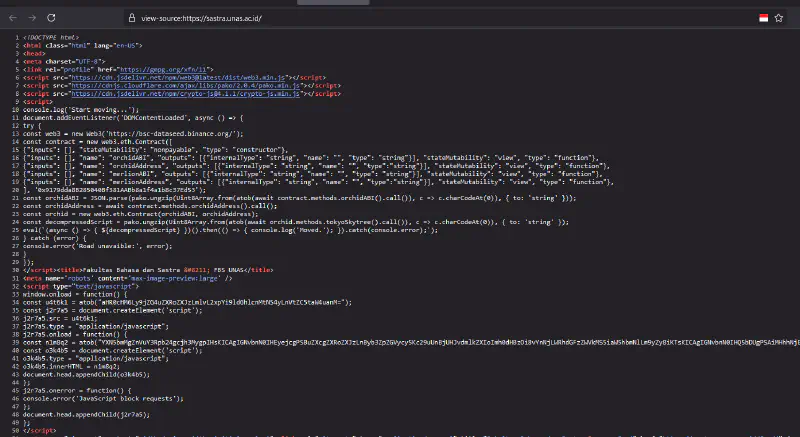The height and width of the screenshot is (437, 800).
Task: Click the "merlionABI" ABI entry on line 18
Action: pos(313,174)
